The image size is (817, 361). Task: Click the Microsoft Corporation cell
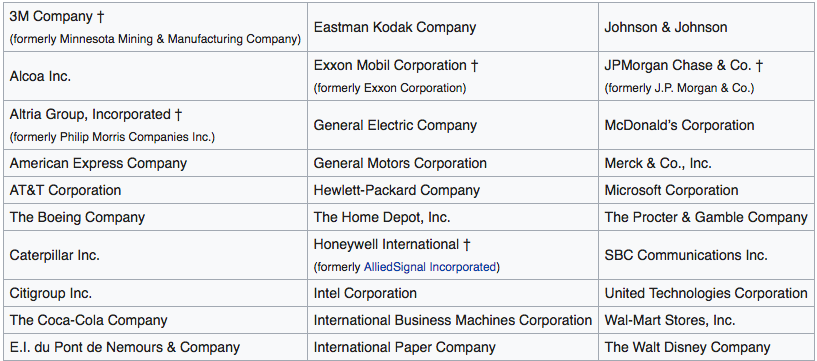(707, 190)
